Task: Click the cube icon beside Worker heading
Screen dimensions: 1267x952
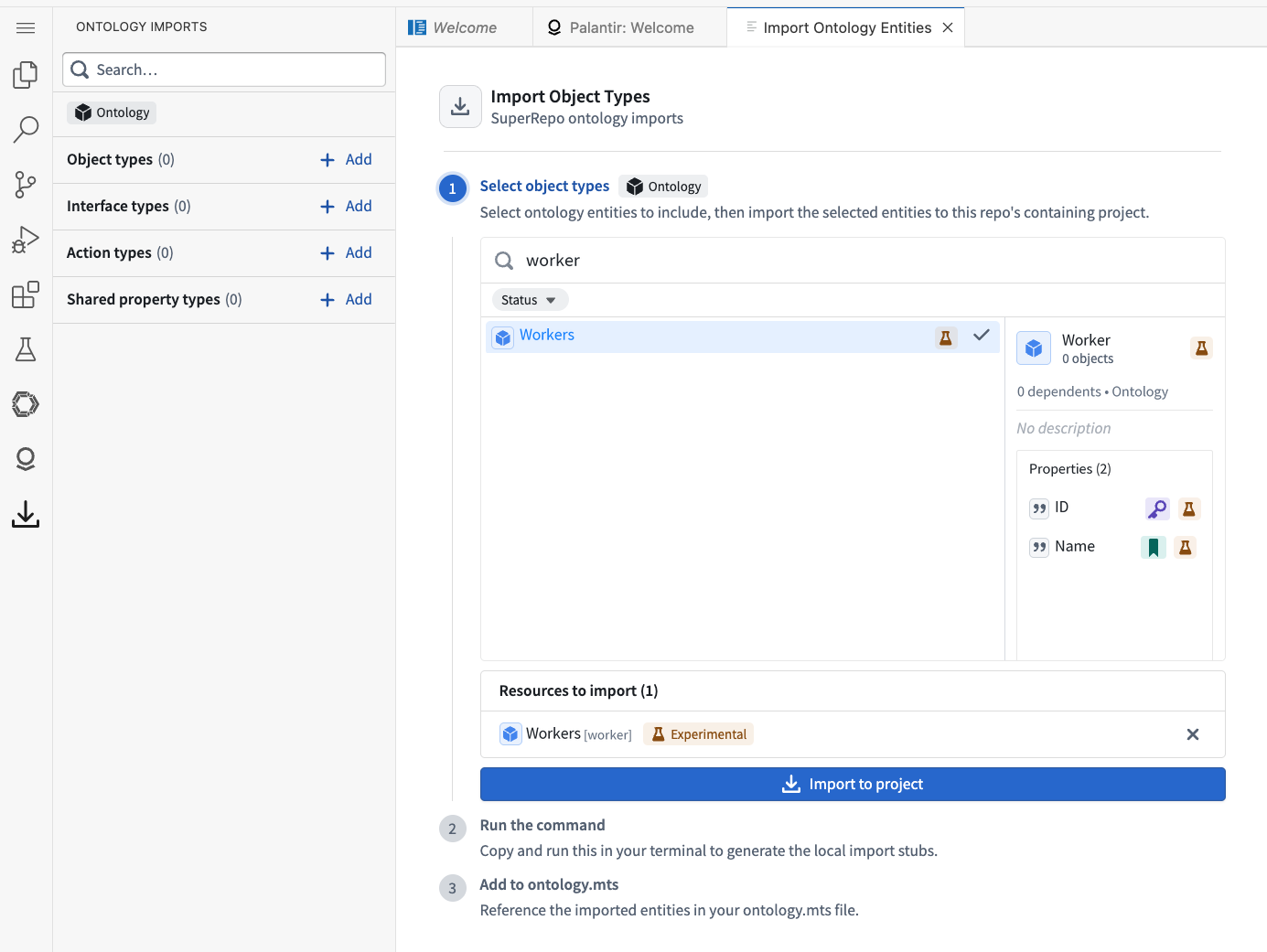Action: coord(1034,348)
